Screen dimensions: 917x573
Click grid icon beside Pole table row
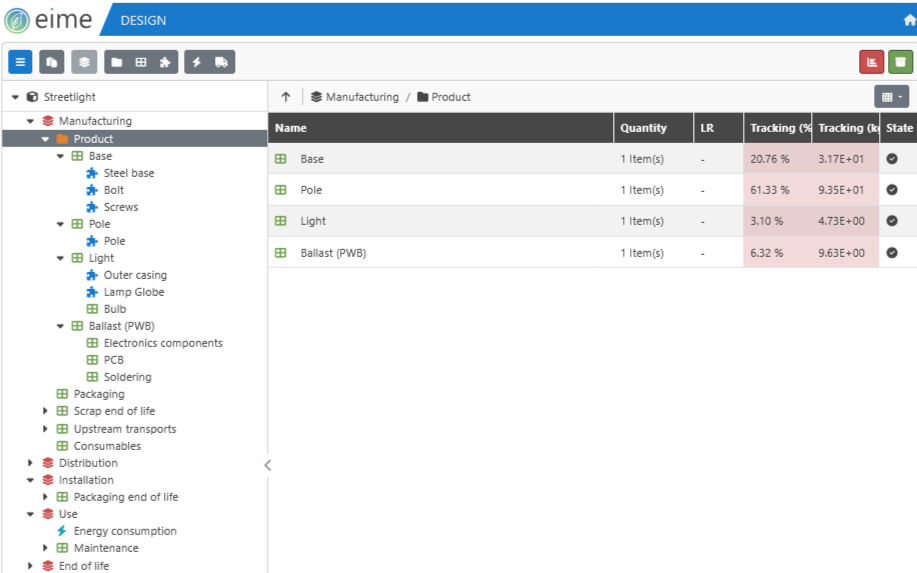click(281, 190)
